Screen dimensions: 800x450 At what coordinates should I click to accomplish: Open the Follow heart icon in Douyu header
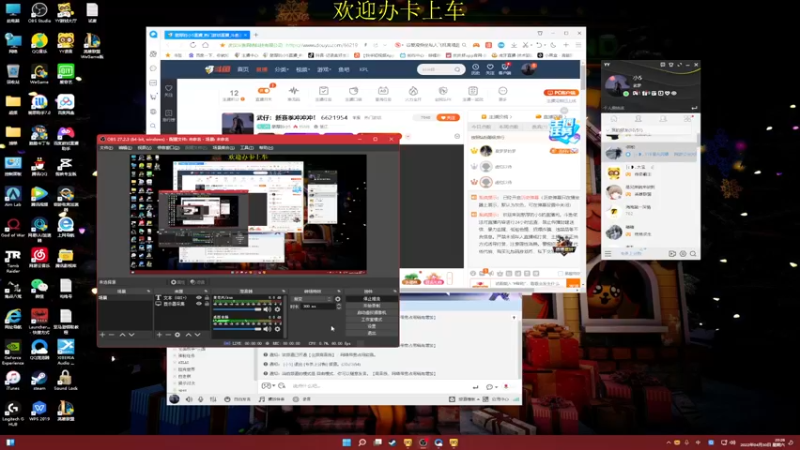(490, 69)
